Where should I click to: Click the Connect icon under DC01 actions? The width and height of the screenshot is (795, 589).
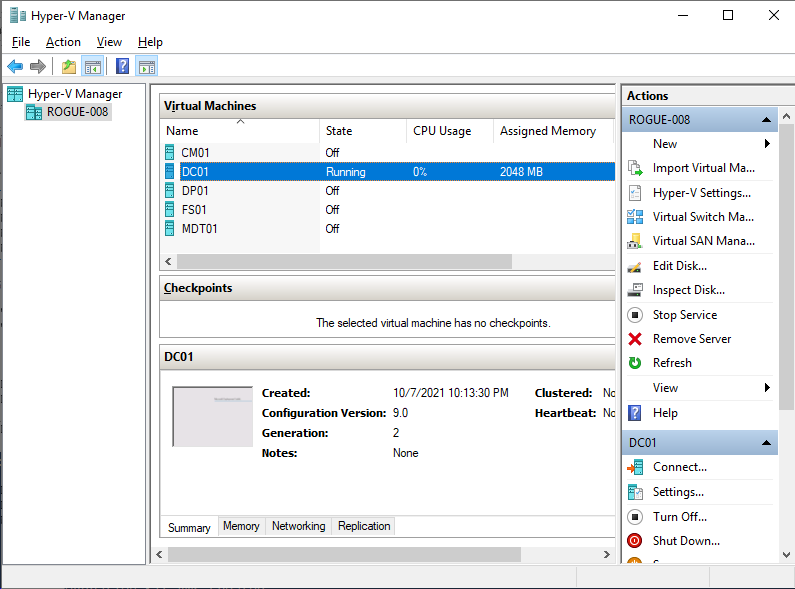pos(635,467)
